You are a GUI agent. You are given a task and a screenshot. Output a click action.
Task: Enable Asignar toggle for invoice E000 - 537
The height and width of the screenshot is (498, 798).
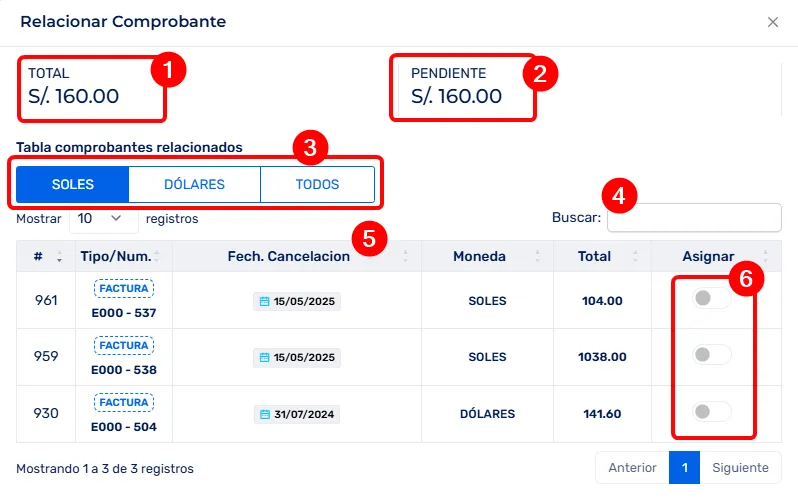click(711, 298)
